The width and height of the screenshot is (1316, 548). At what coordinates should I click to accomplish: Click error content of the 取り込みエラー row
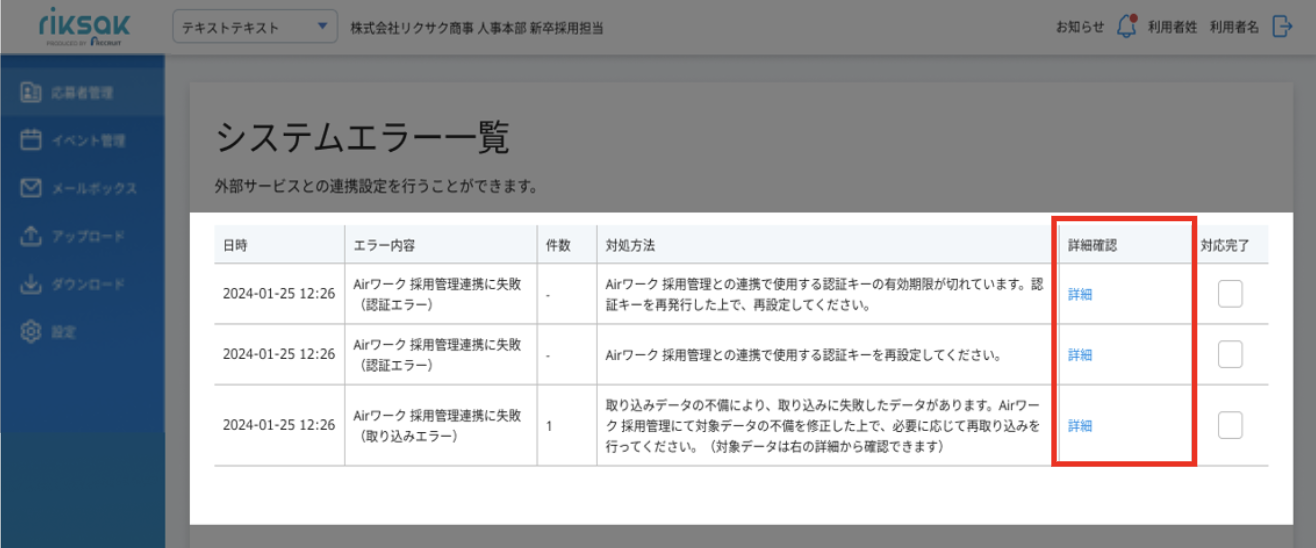pos(437,425)
